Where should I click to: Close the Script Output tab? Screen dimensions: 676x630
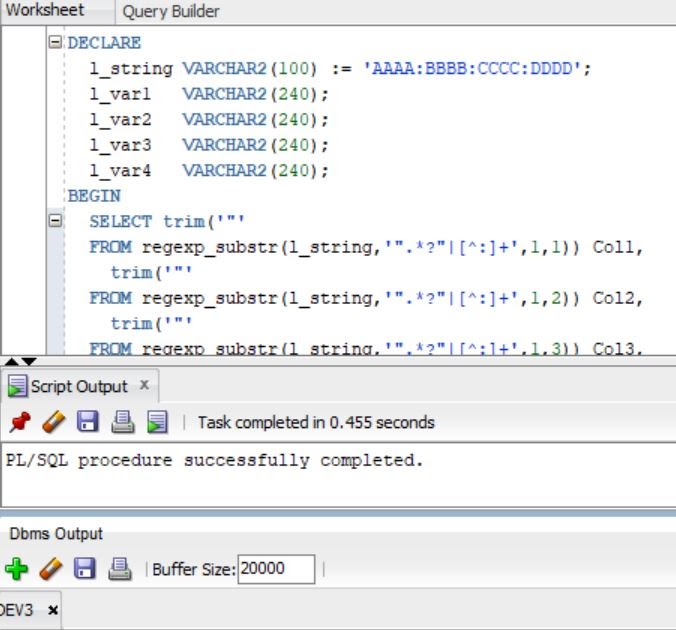145,385
